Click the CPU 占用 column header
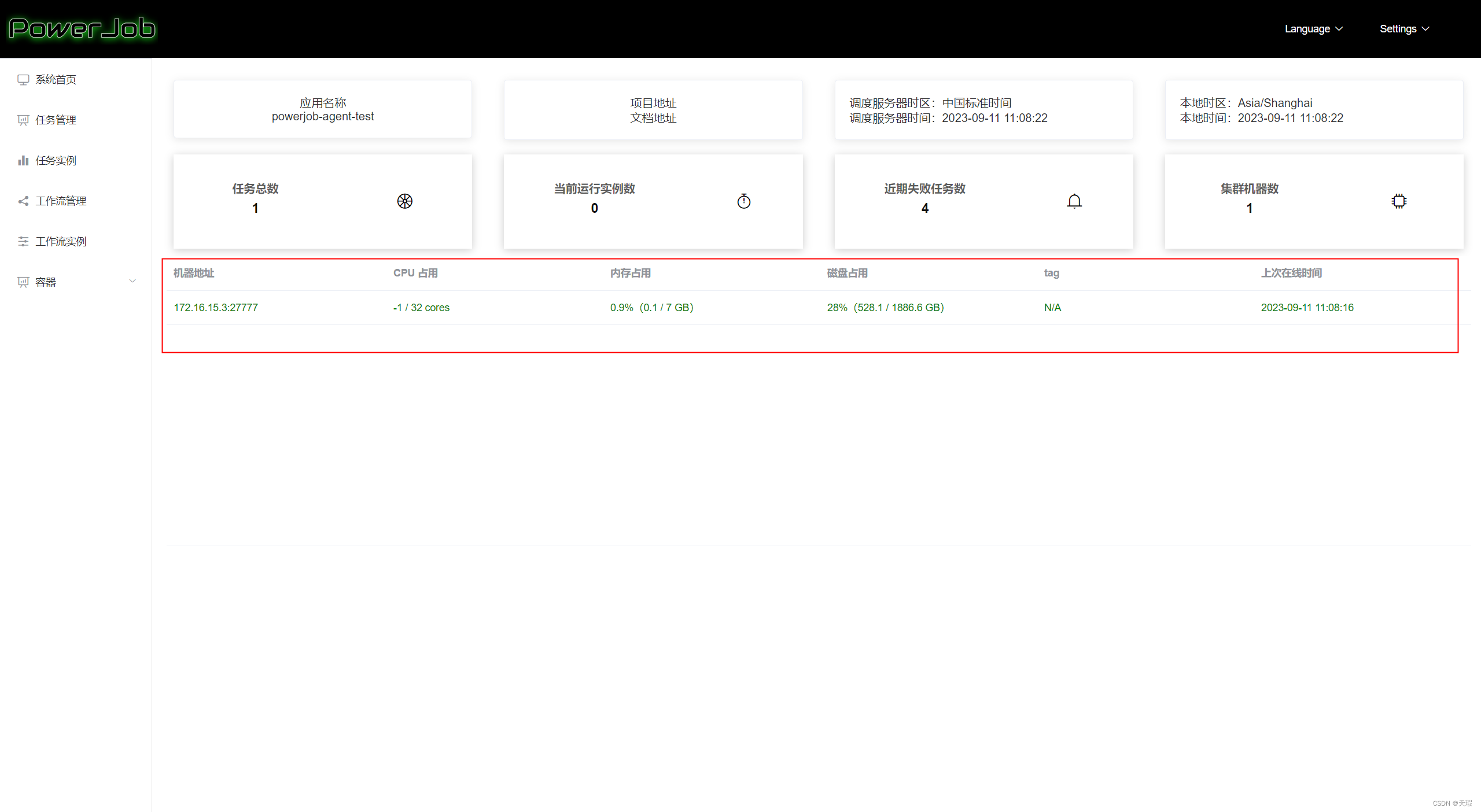The width and height of the screenshot is (1481, 812). pos(415,273)
